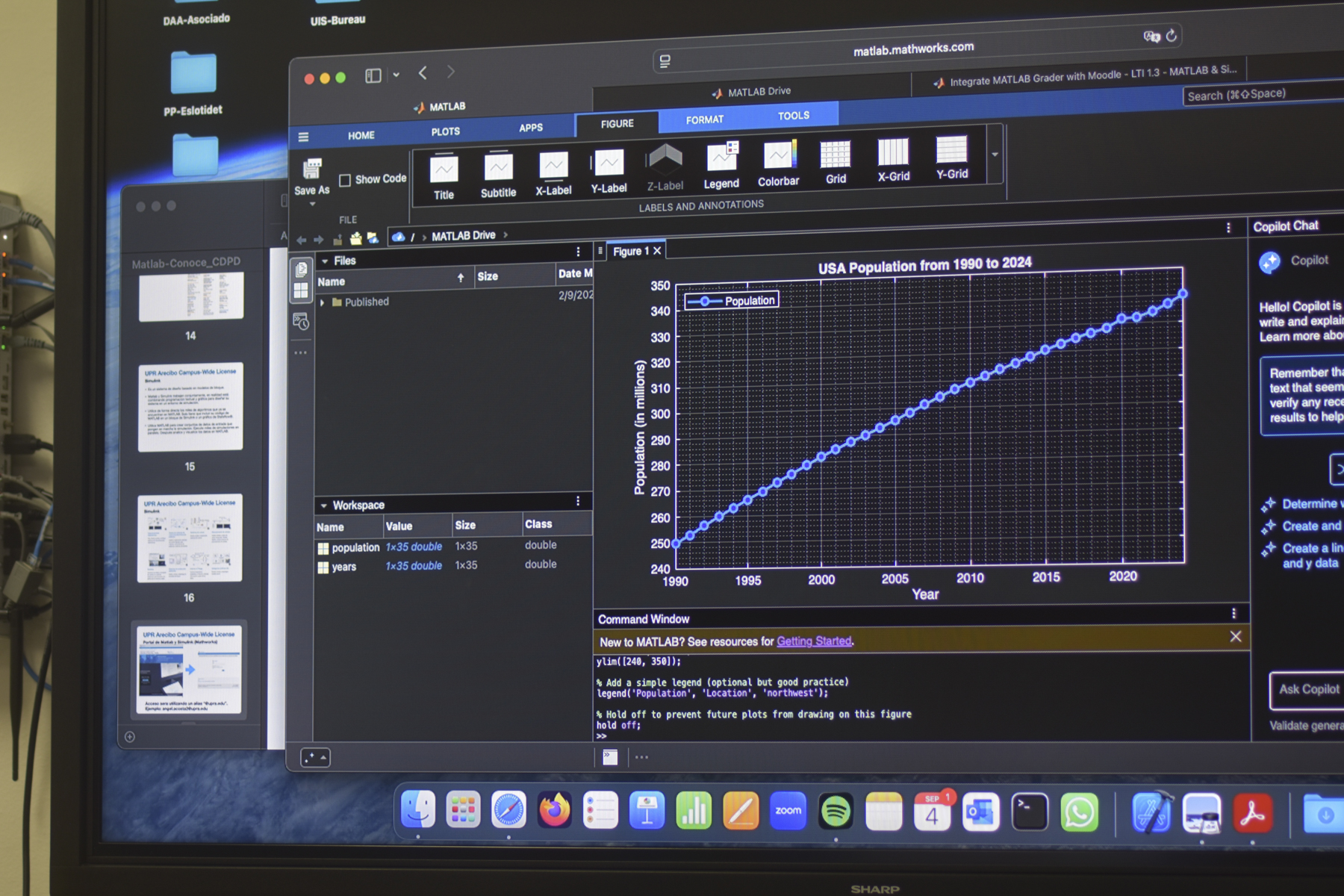Click the Title annotation icon
This screenshot has width=1344, height=896.
[444, 170]
